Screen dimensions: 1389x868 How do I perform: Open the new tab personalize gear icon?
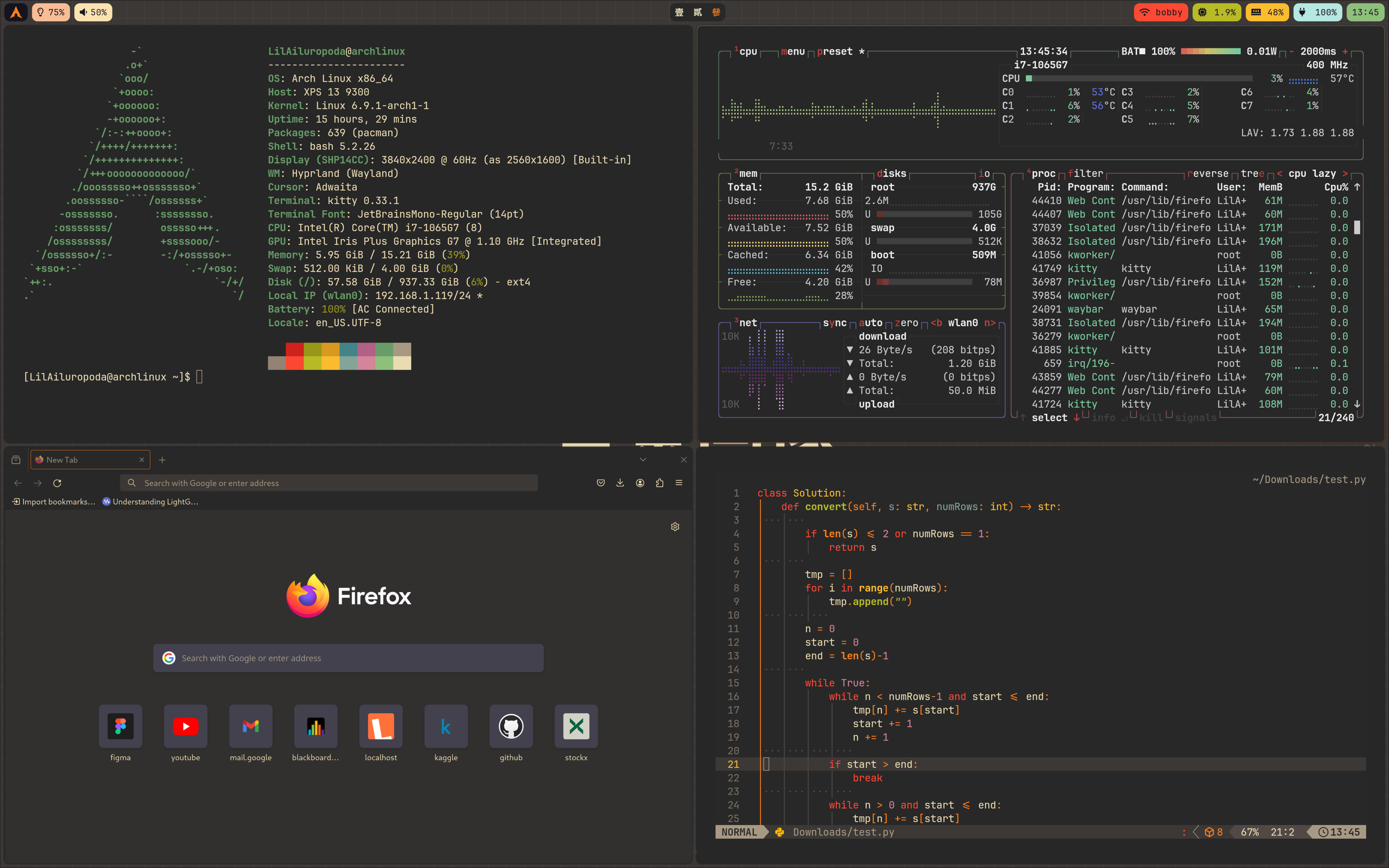coord(675,527)
